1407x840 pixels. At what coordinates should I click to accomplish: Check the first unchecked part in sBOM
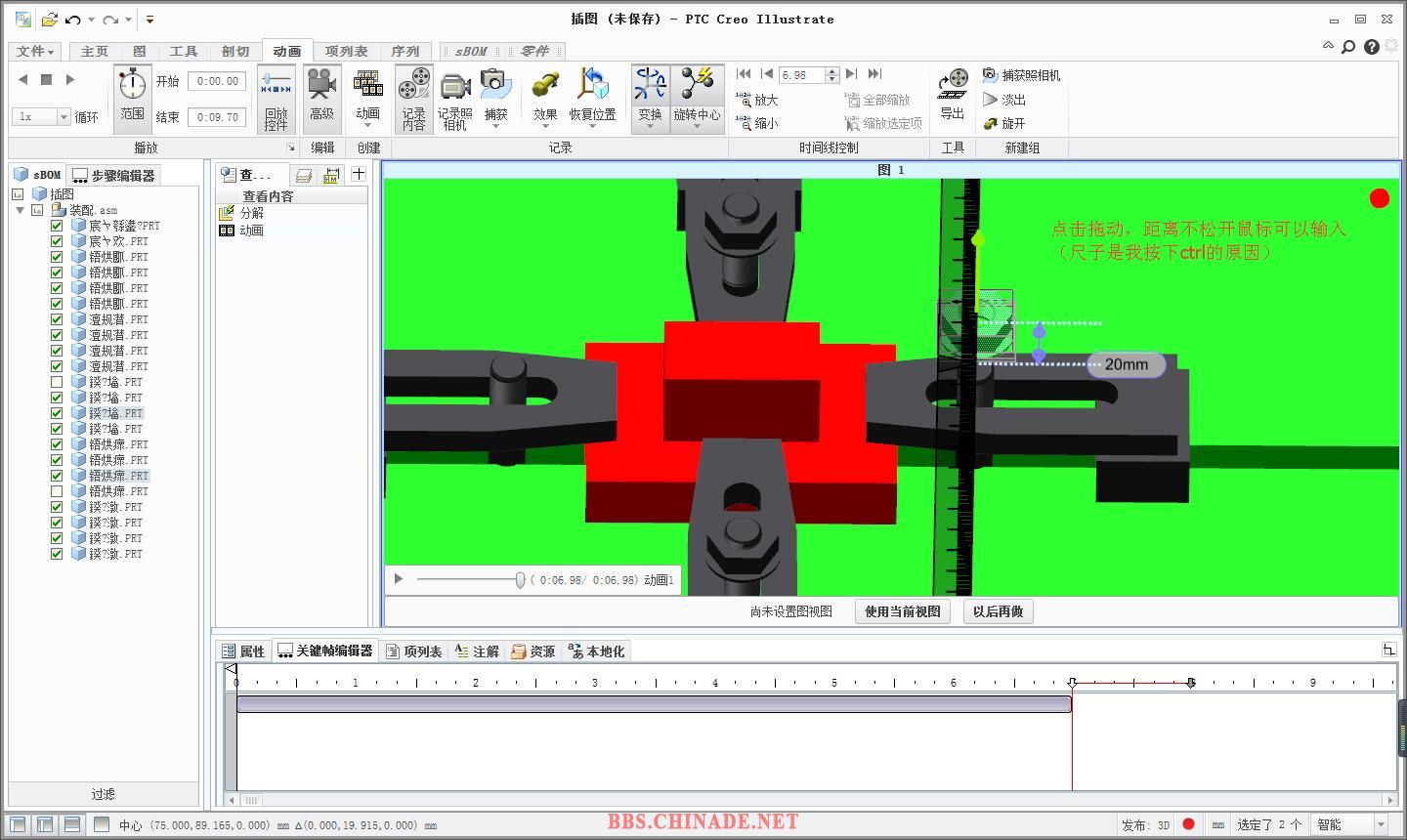point(57,382)
